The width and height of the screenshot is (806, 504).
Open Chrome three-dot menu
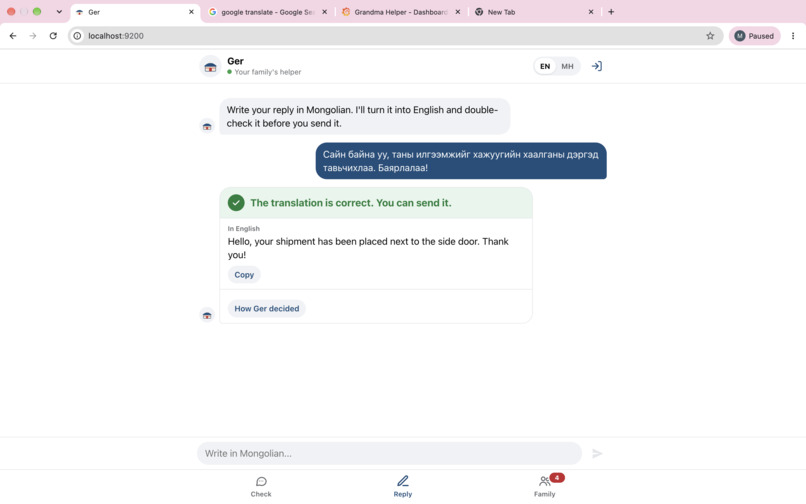[793, 36]
